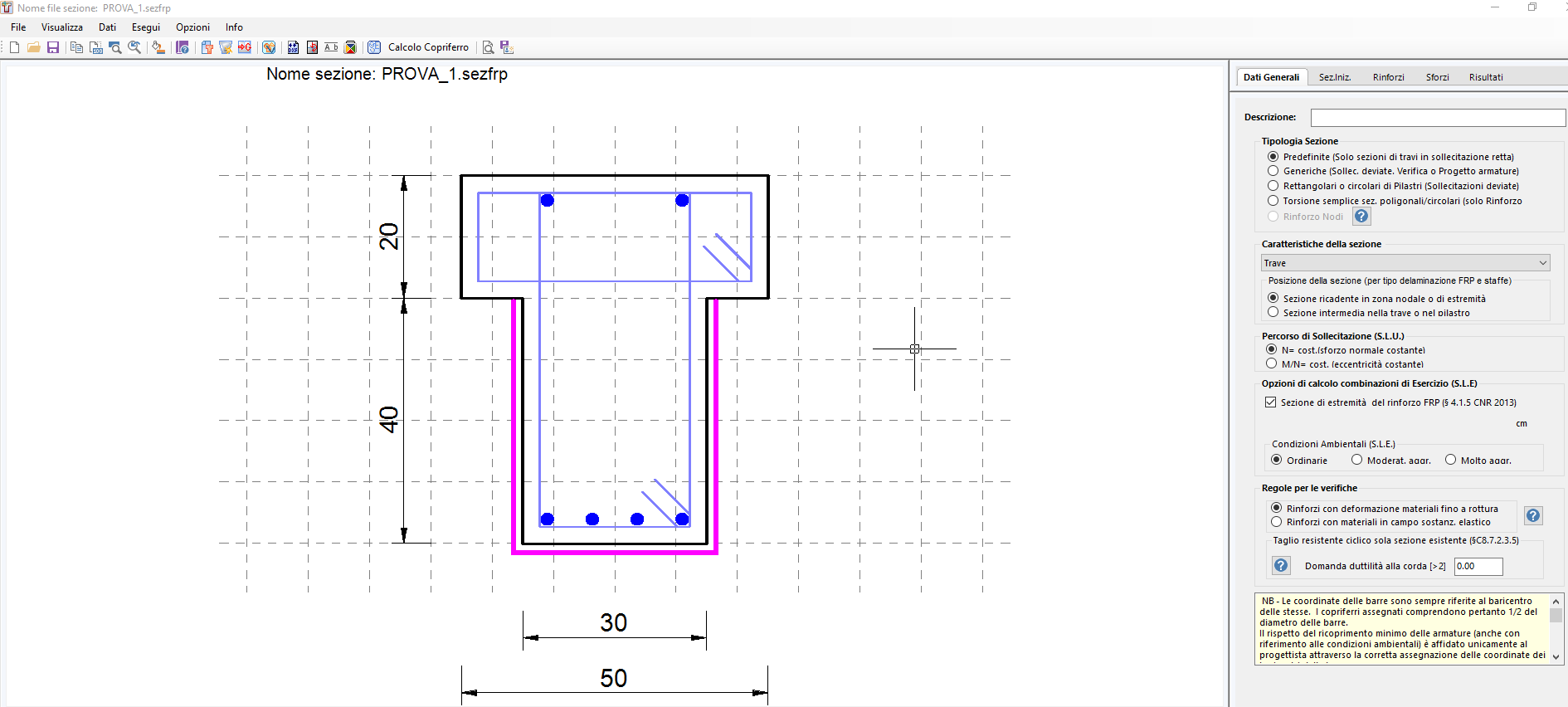Switch to the Rinforzi tab

(x=1389, y=77)
